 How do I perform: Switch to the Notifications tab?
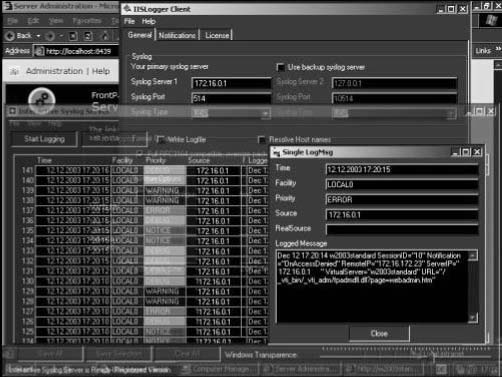pyautogui.click(x=177, y=35)
